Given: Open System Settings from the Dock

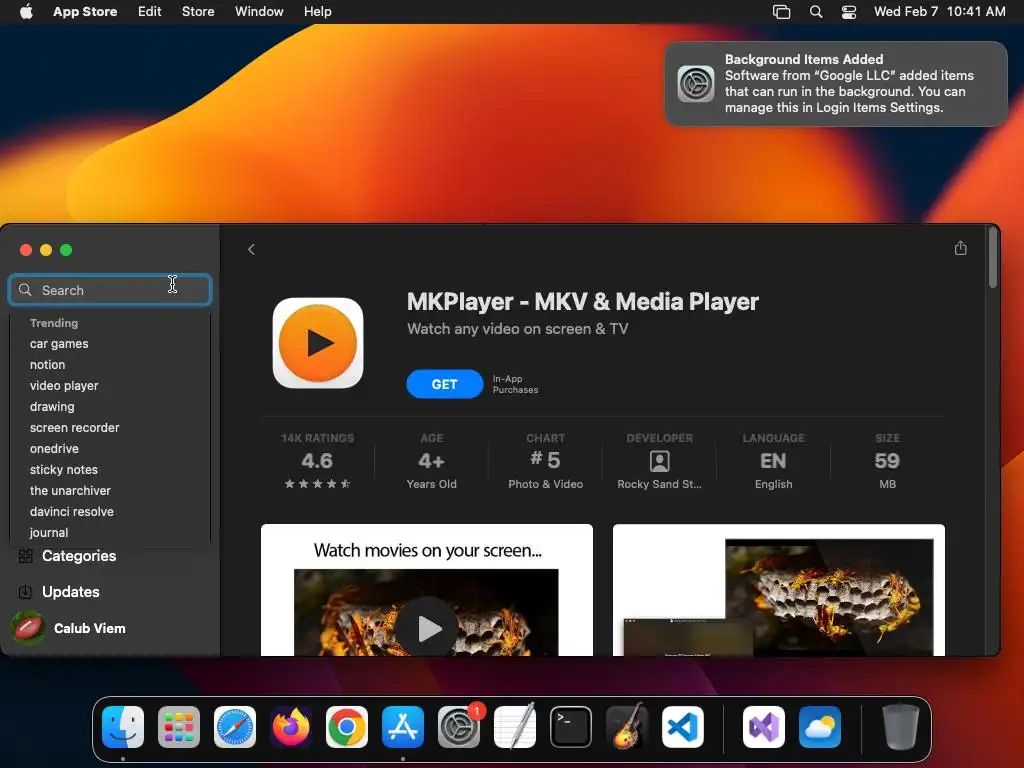Looking at the screenshot, I should tap(458, 727).
